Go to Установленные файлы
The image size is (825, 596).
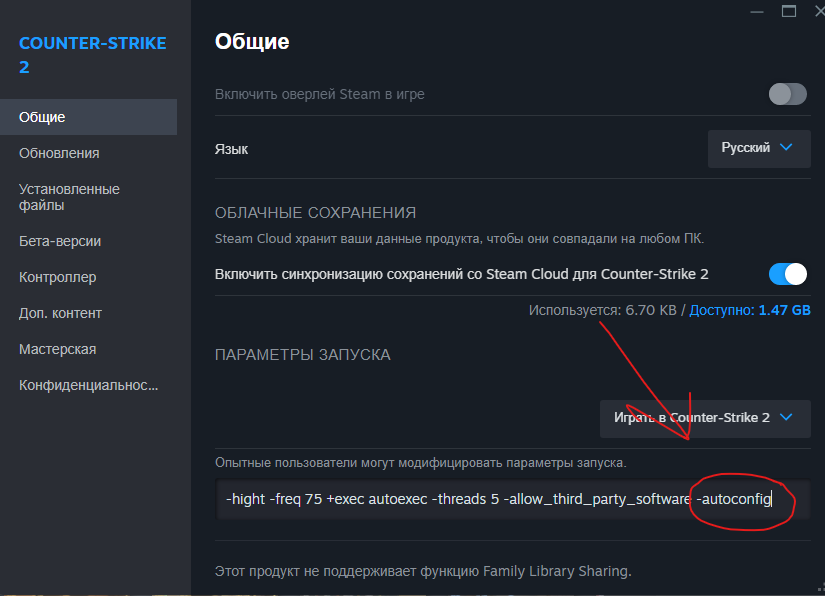point(69,197)
